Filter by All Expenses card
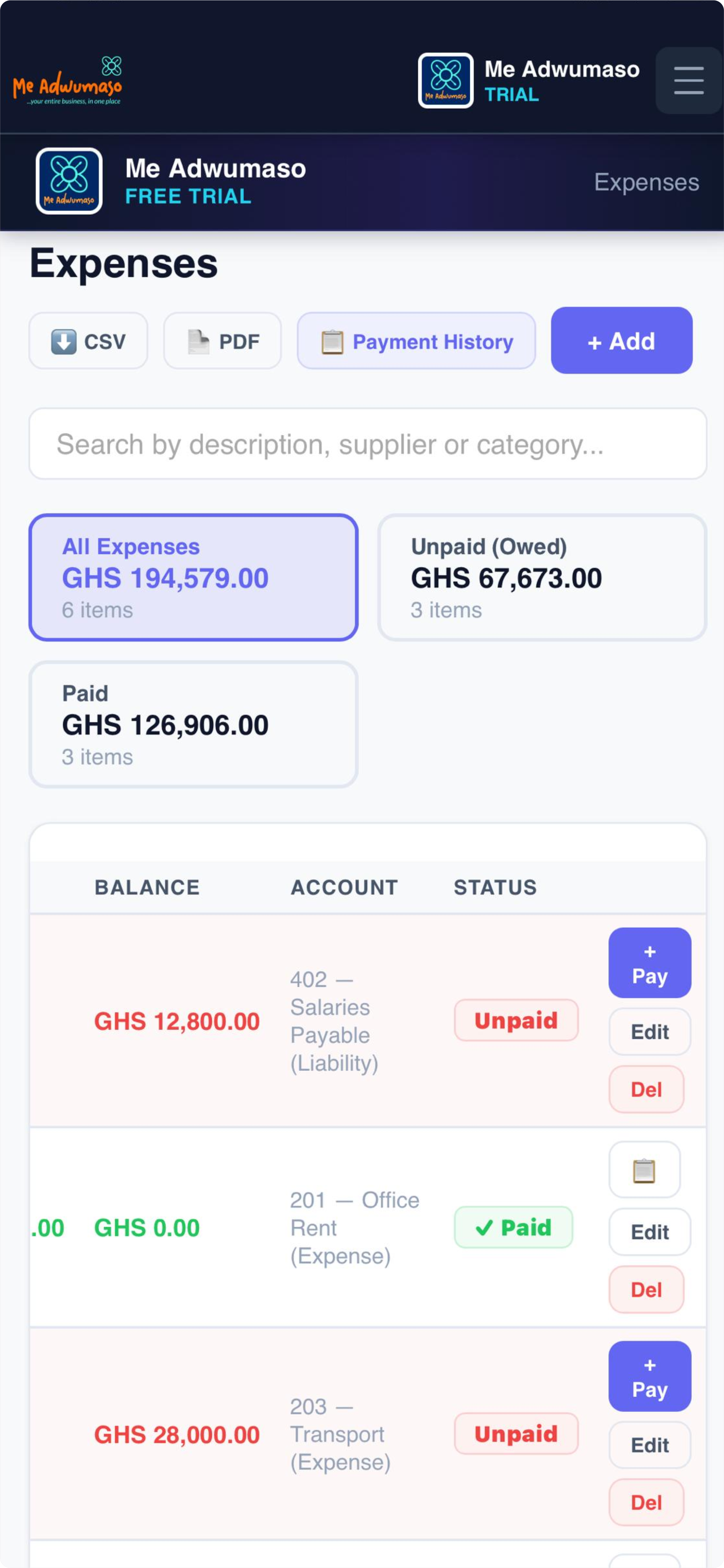The width and height of the screenshot is (724, 1568). point(194,577)
